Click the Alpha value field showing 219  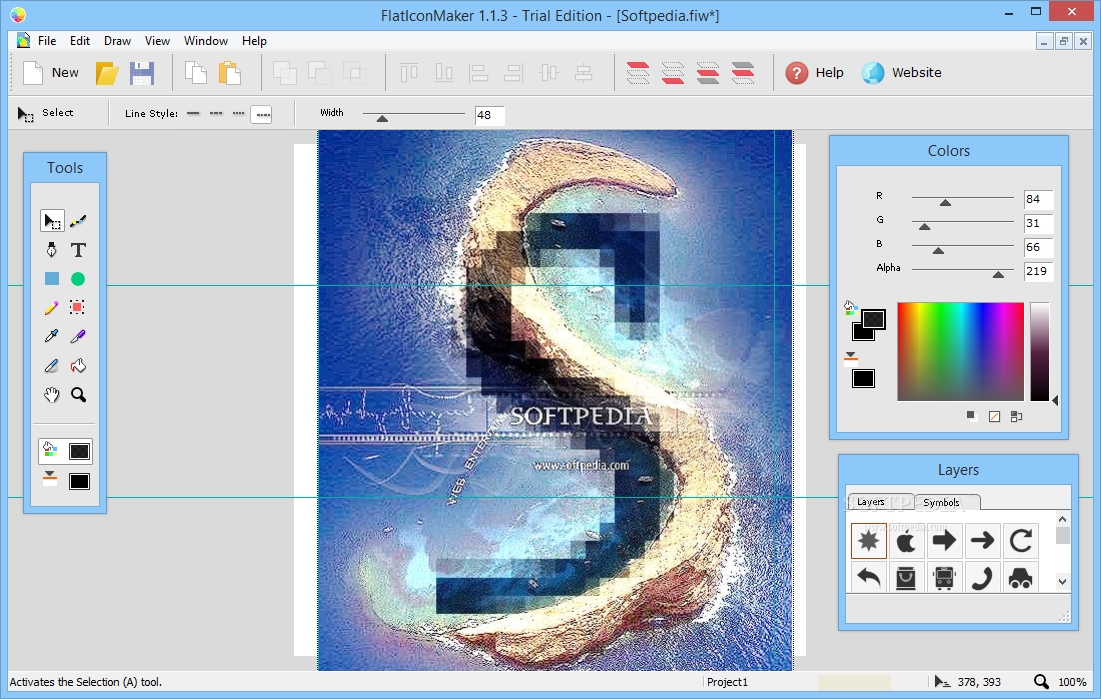pos(1038,271)
